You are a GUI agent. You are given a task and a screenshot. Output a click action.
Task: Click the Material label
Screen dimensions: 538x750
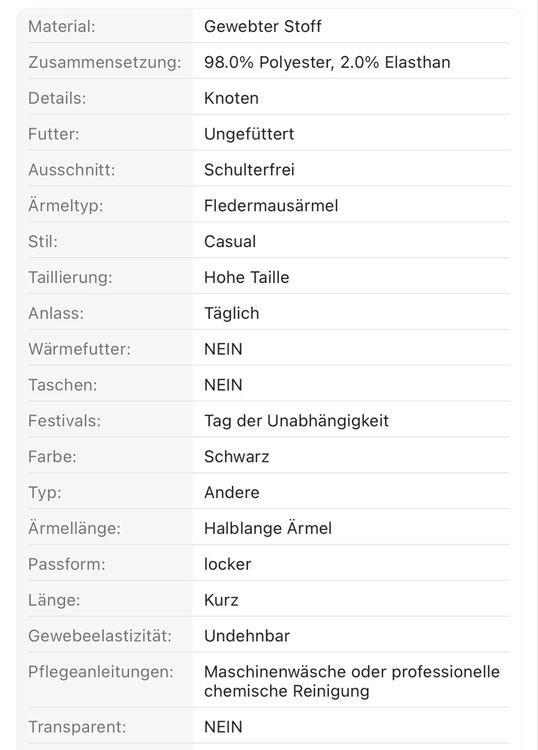coord(62,26)
